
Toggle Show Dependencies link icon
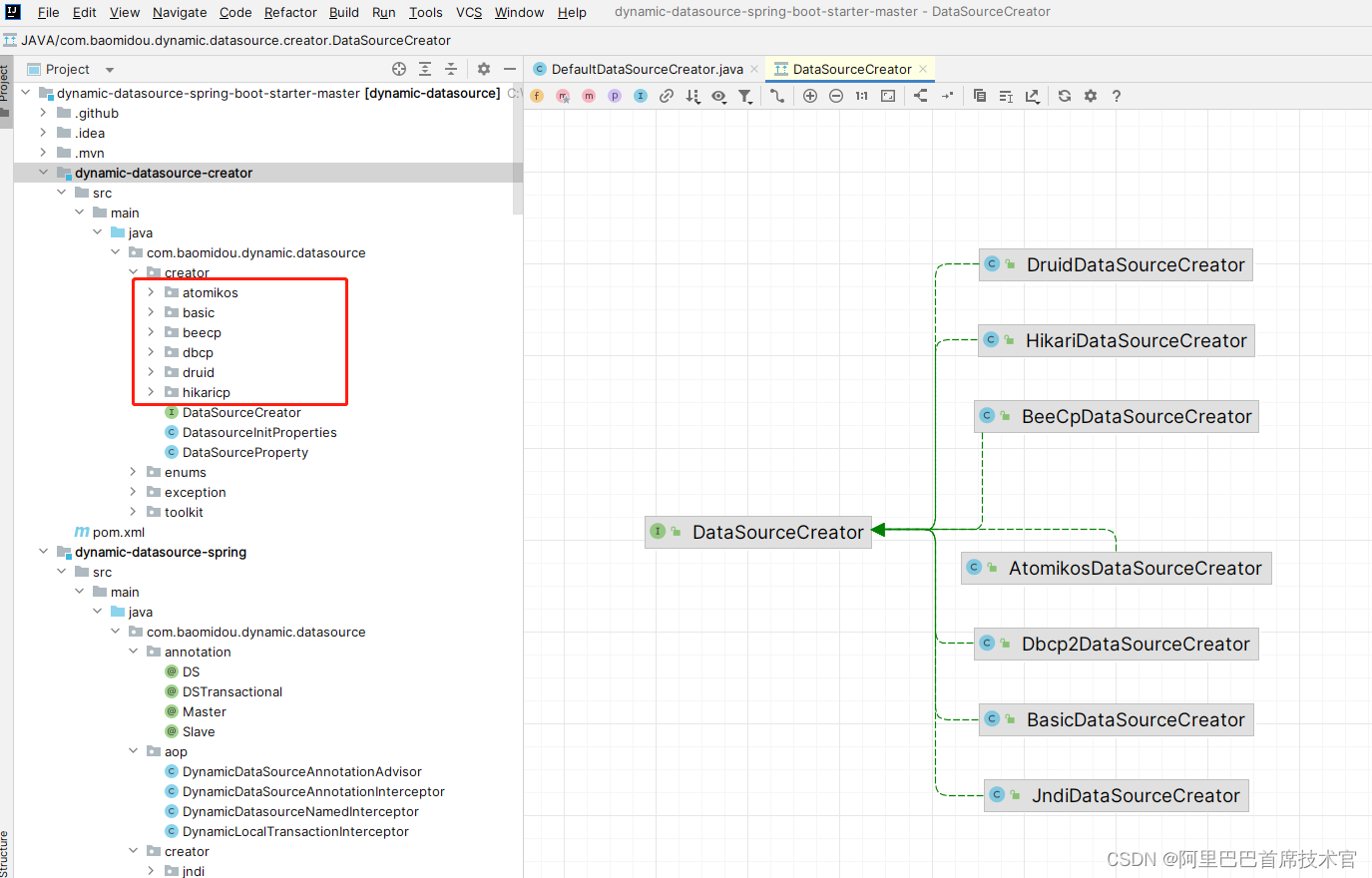[x=667, y=96]
